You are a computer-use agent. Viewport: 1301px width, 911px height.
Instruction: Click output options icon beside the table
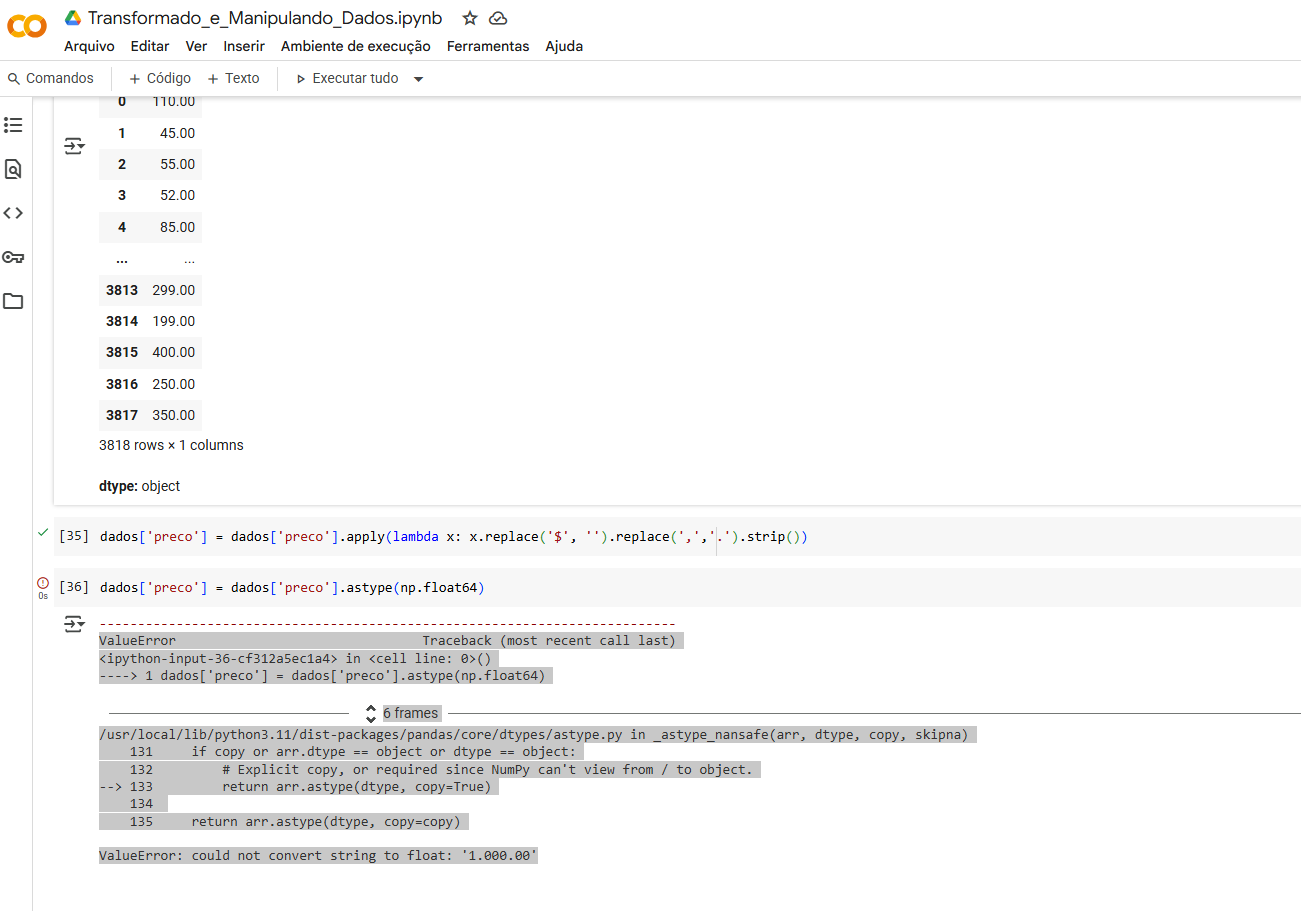point(75,147)
